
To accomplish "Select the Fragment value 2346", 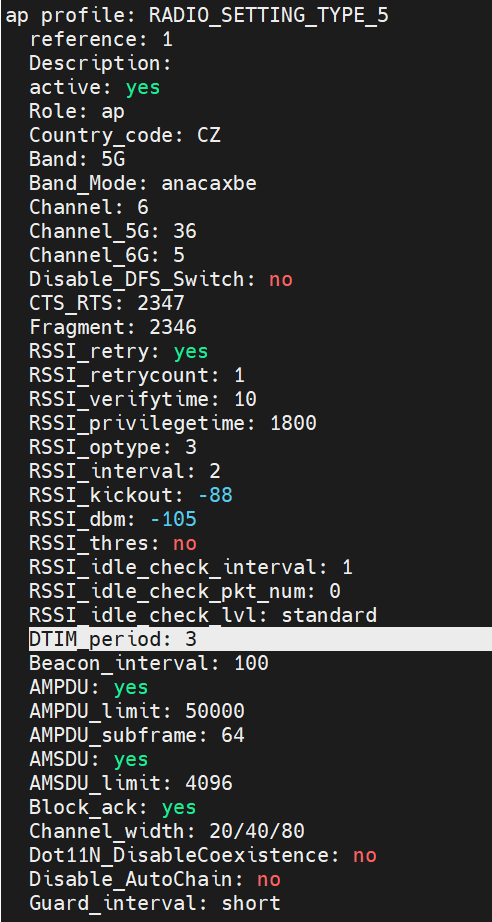I will [173, 328].
